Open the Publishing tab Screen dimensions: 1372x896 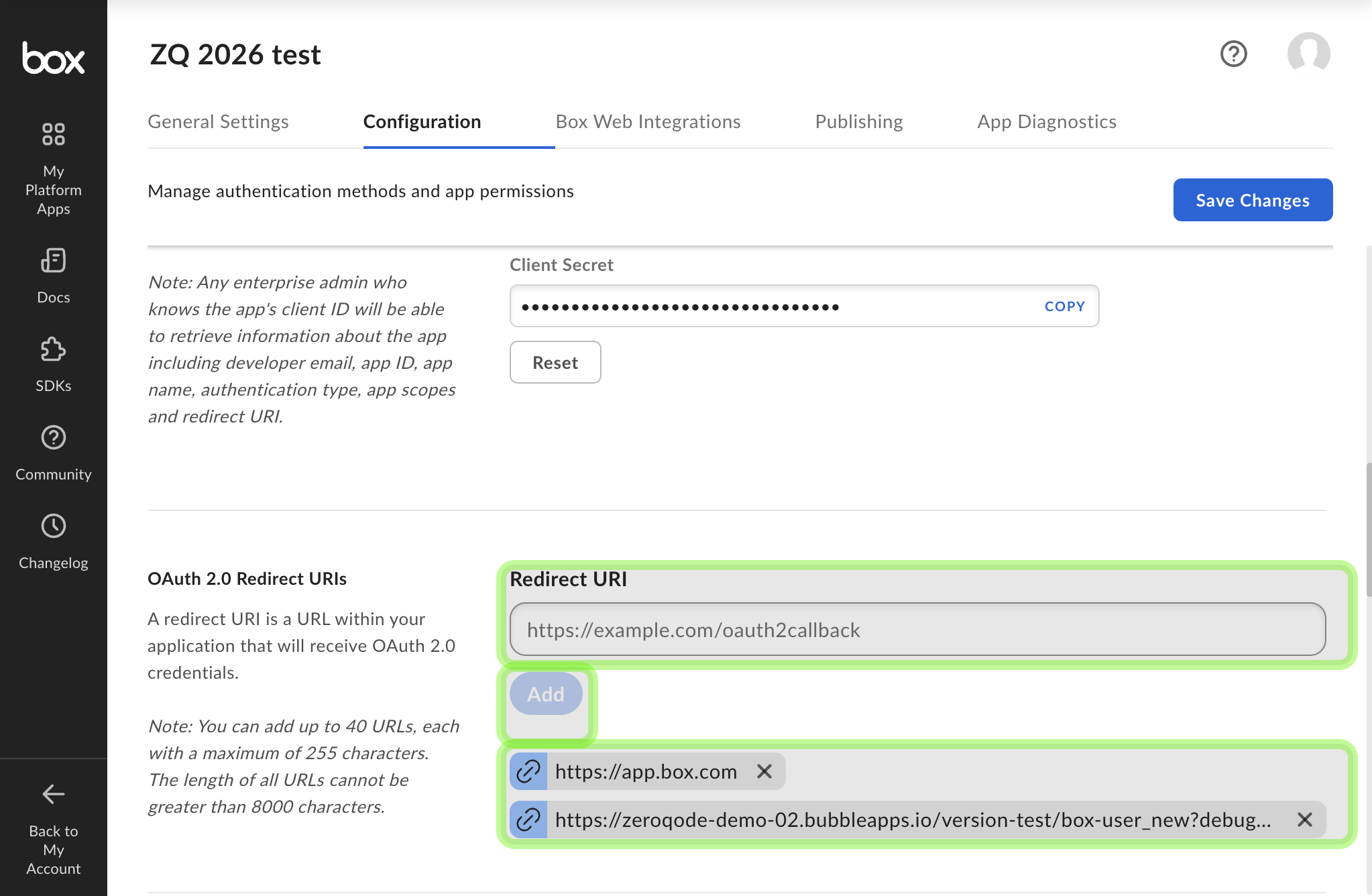tap(858, 121)
